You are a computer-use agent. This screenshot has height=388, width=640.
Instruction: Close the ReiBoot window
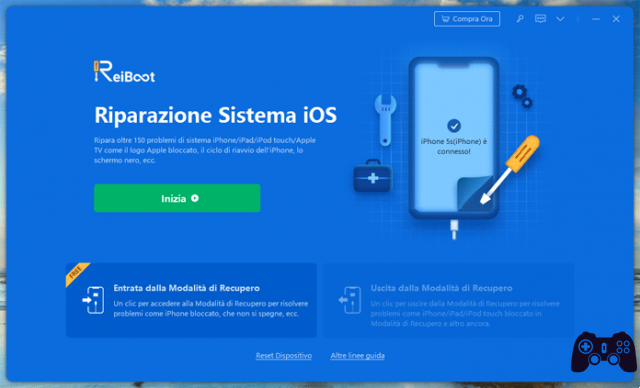coord(616,19)
